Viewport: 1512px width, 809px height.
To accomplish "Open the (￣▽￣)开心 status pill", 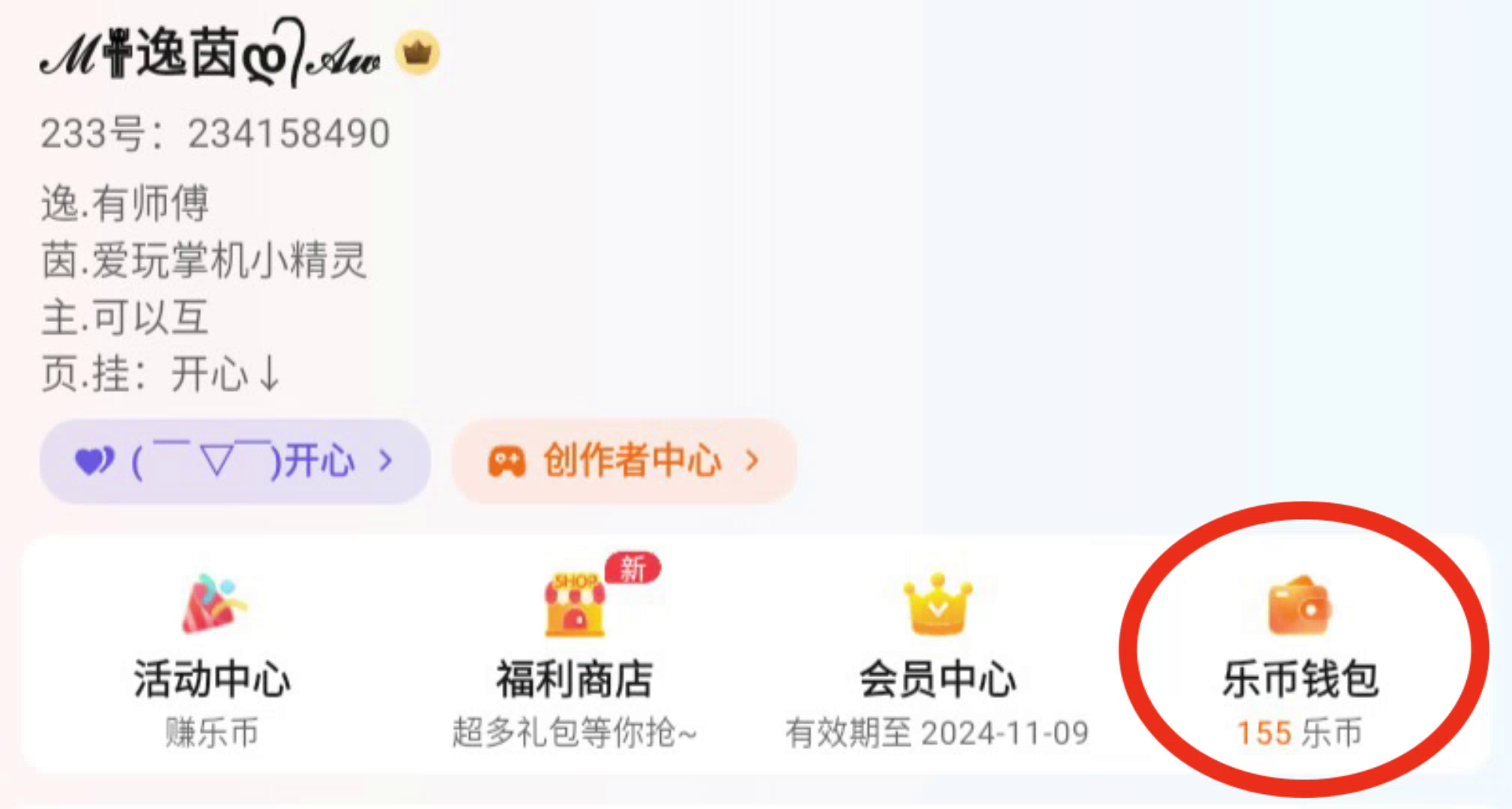I will click(235, 461).
